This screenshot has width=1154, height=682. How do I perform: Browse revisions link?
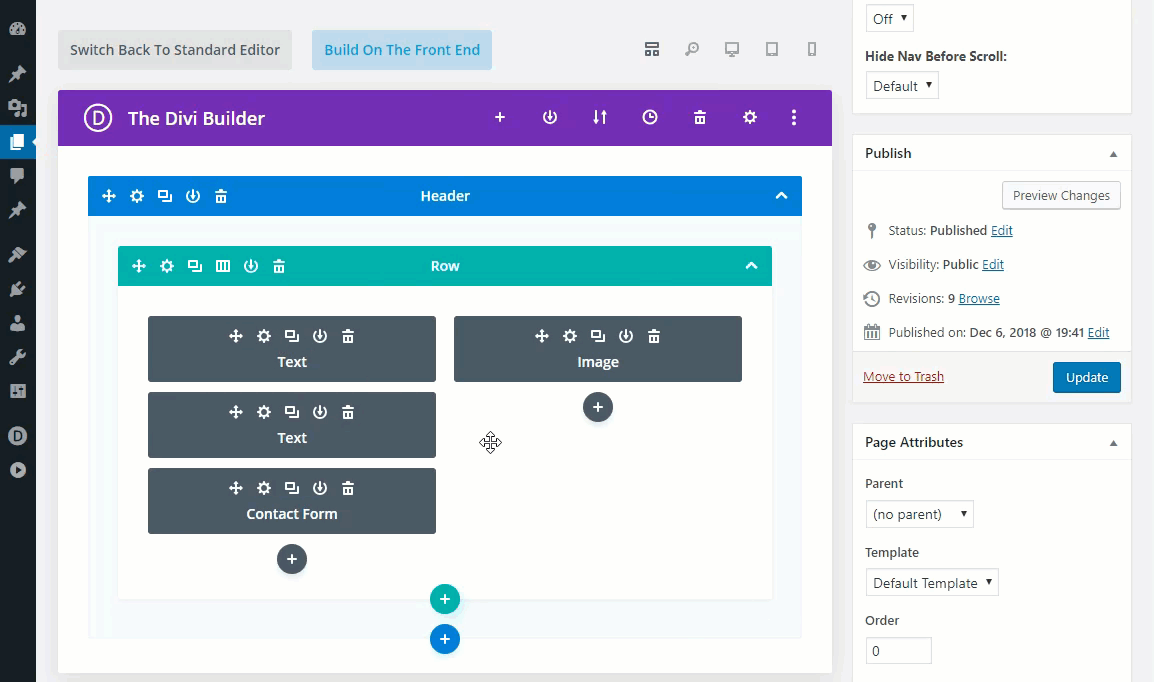point(979,298)
